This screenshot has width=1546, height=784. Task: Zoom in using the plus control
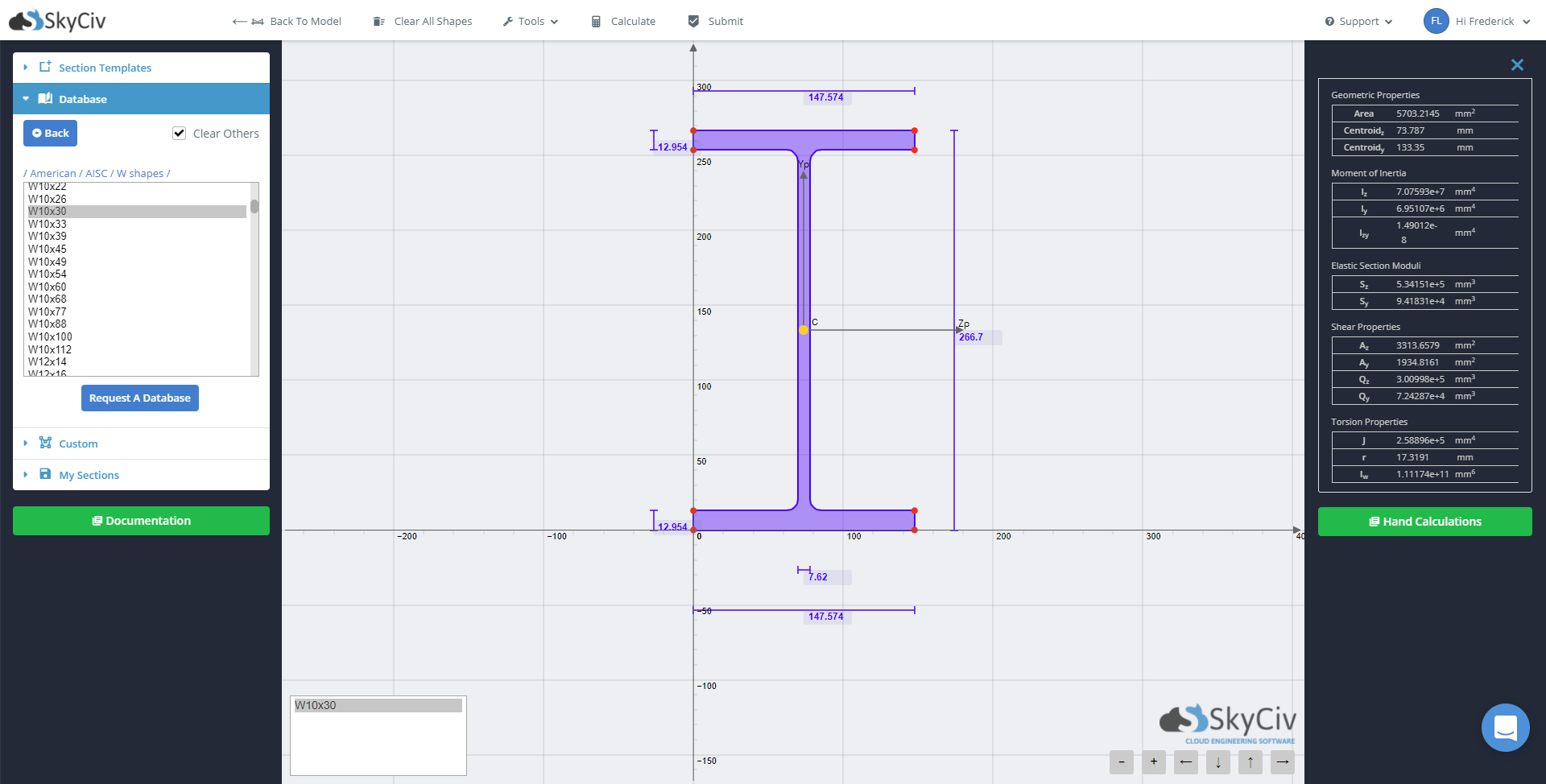click(x=1154, y=762)
